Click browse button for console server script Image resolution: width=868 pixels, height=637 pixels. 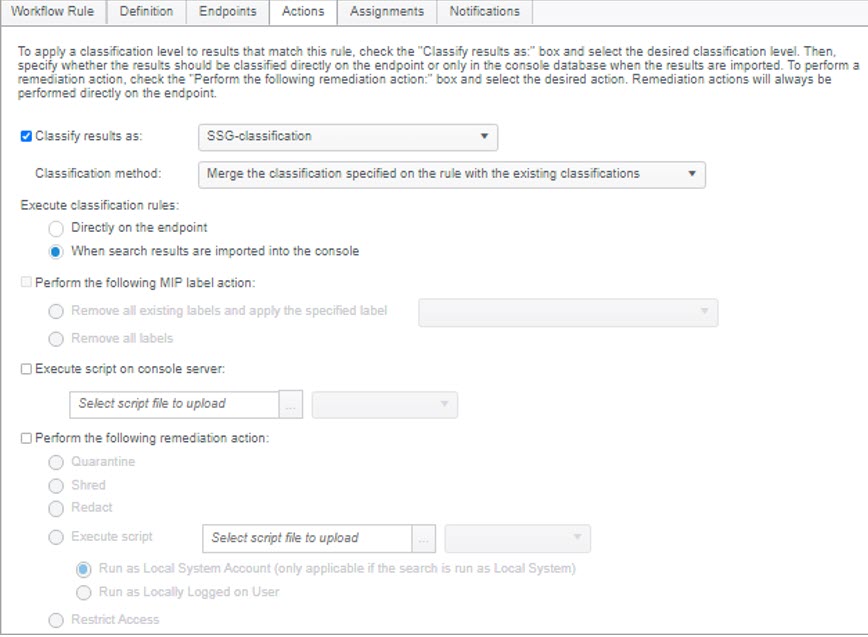point(290,404)
